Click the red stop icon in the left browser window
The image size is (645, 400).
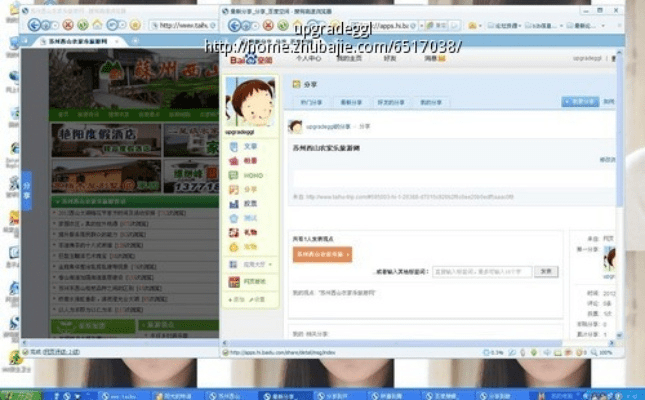pyautogui.click(x=68, y=25)
